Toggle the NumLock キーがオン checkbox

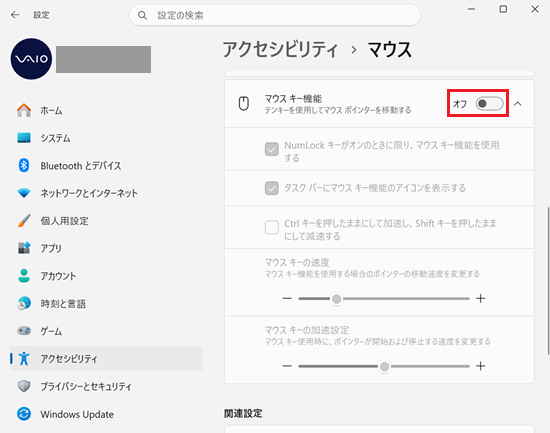coord(272,149)
